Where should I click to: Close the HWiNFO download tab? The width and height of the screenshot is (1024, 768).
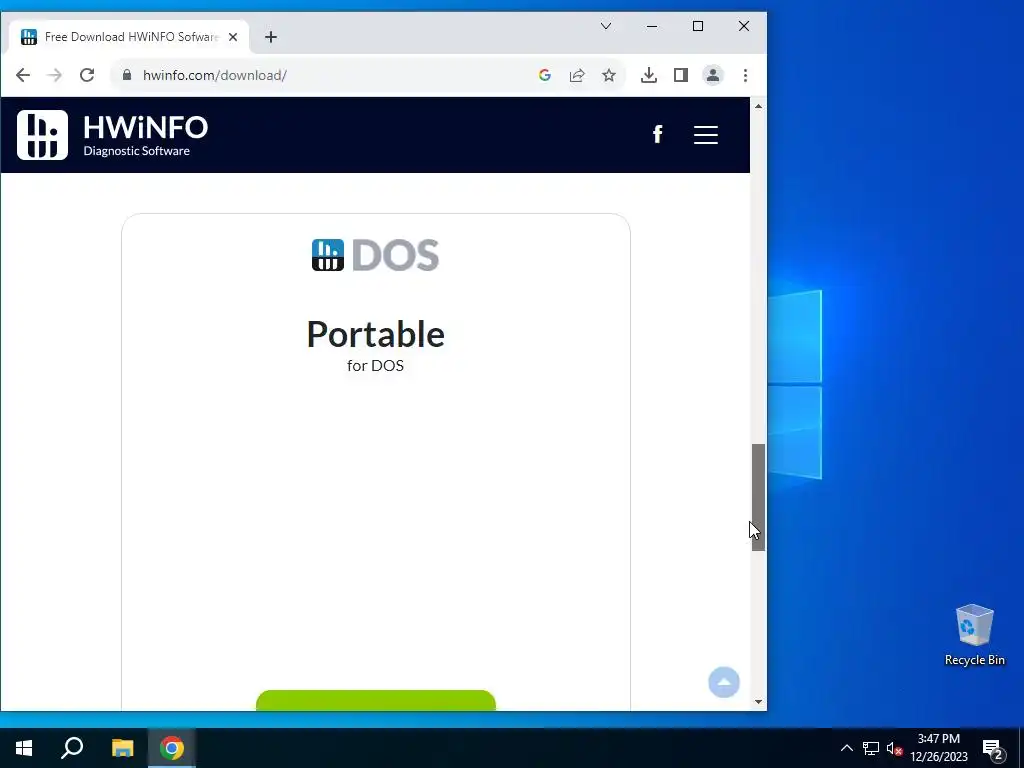click(x=232, y=37)
